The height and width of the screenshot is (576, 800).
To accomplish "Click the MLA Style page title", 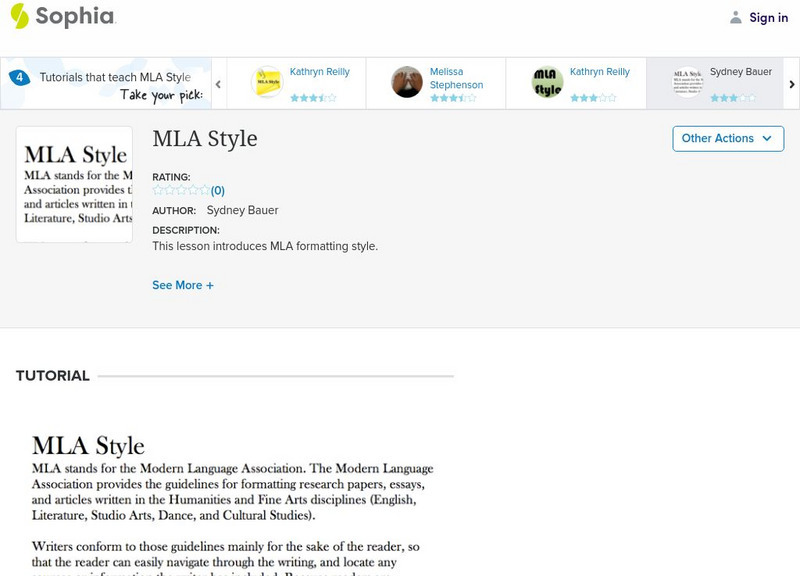I will point(205,139).
